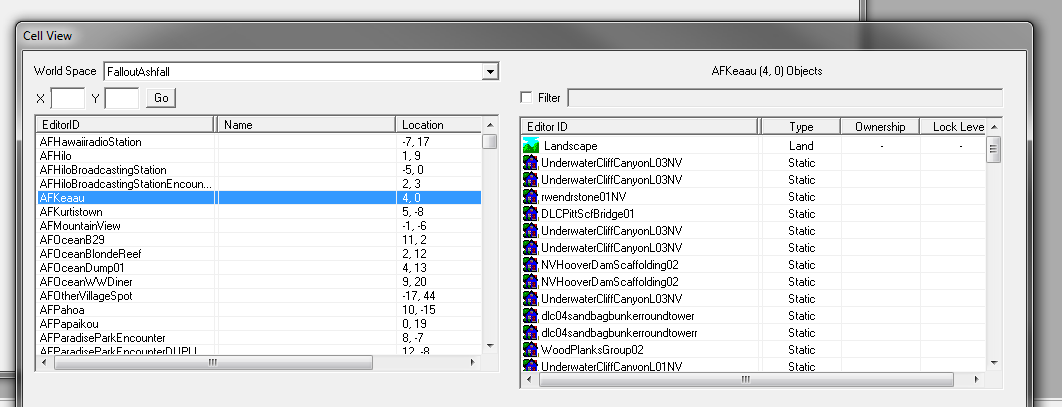1062x407 pixels.
Task: Click the Landscape row's terrain icon
Action: coord(531,146)
